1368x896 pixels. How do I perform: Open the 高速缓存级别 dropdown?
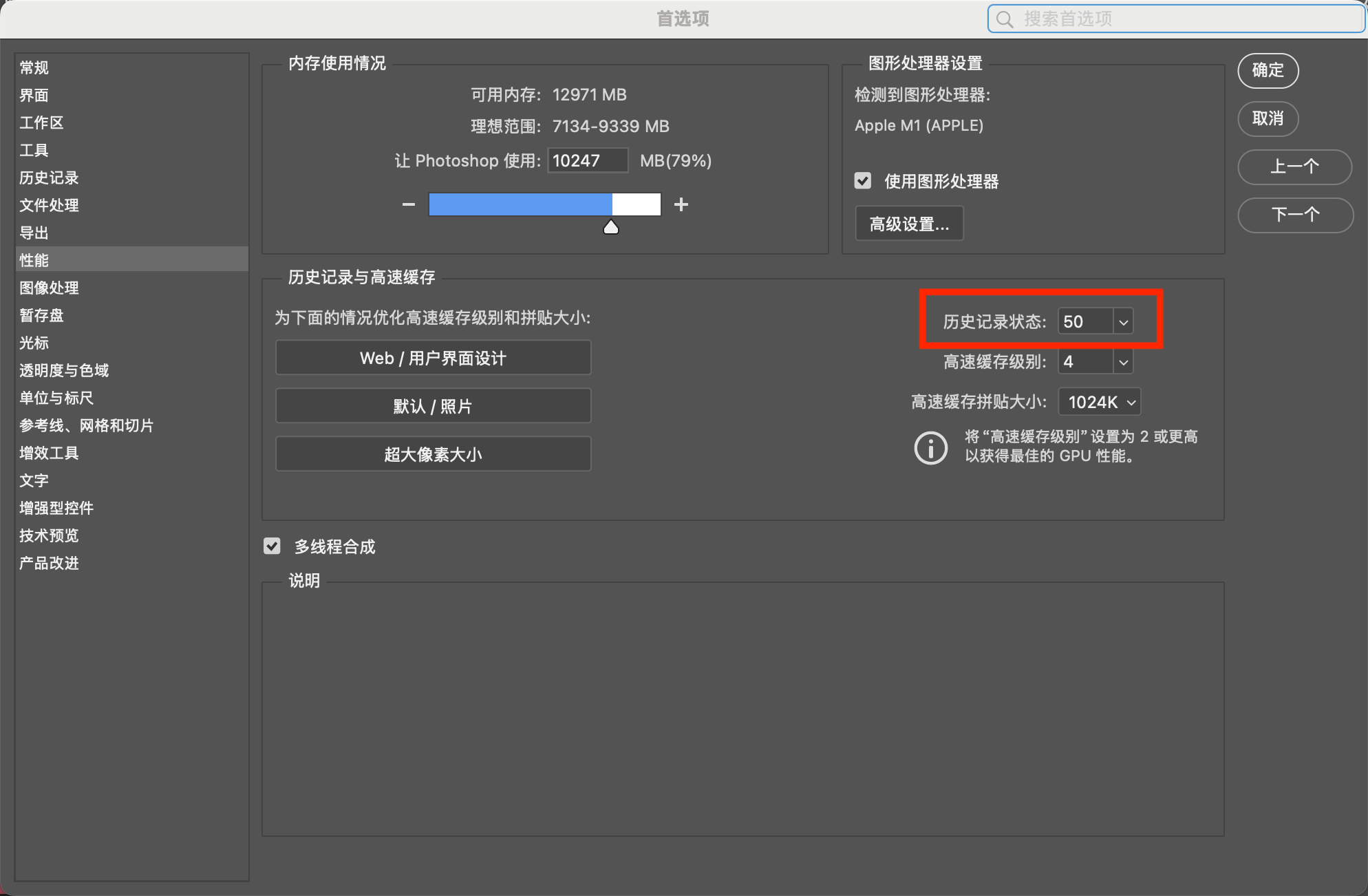pos(1123,362)
